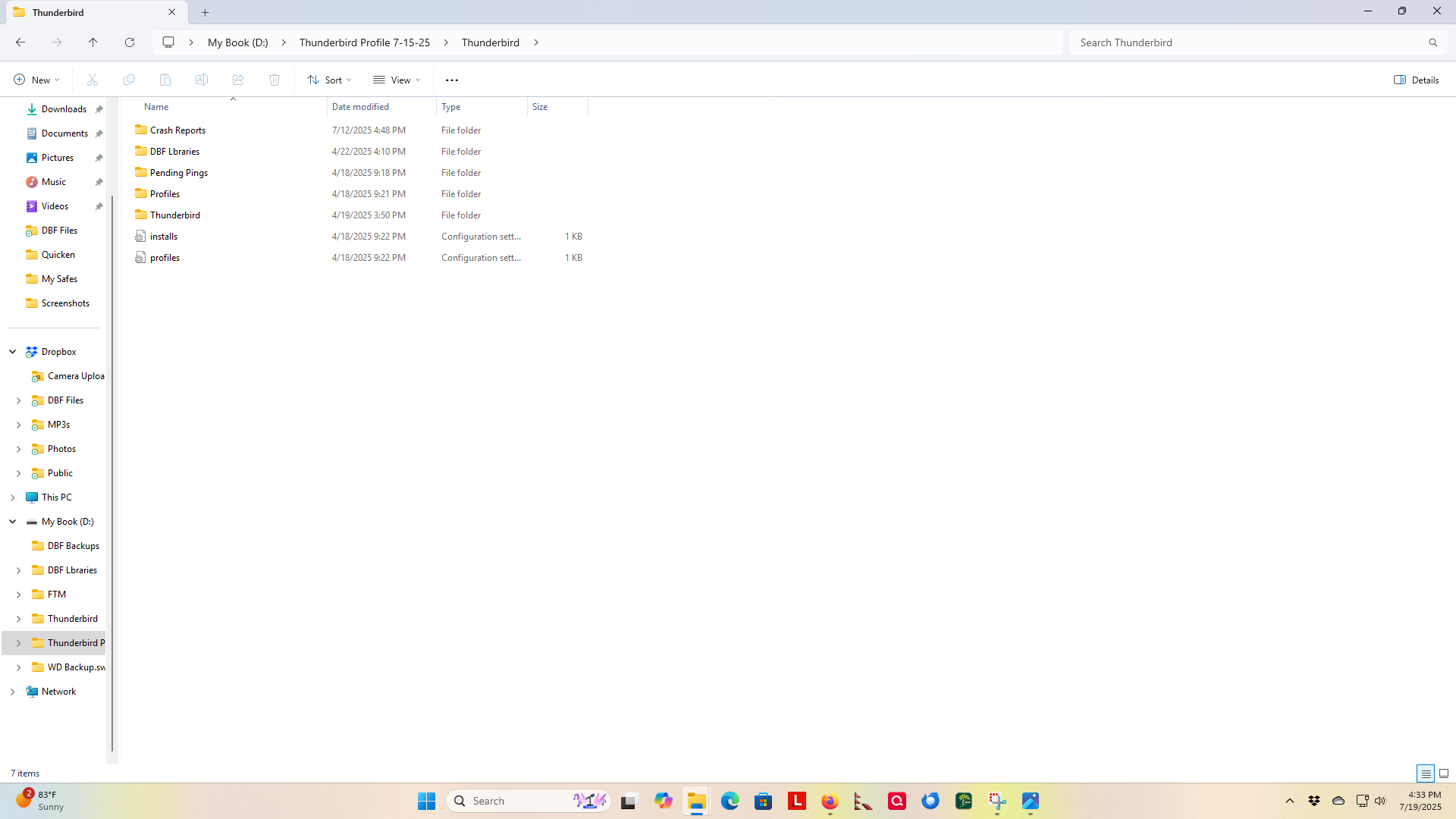Add a new File Explorer tab
The height and width of the screenshot is (819, 1456).
tap(206, 12)
